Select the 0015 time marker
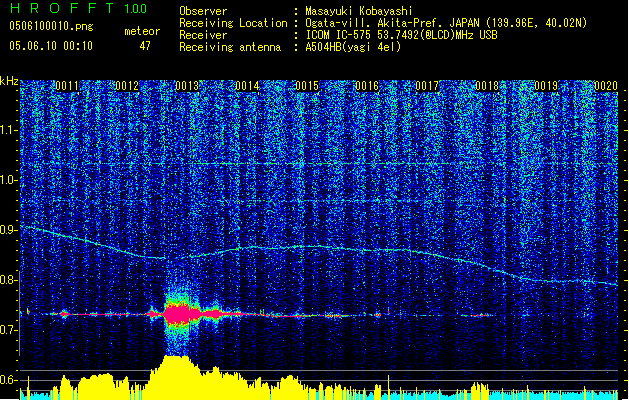 (x=307, y=87)
